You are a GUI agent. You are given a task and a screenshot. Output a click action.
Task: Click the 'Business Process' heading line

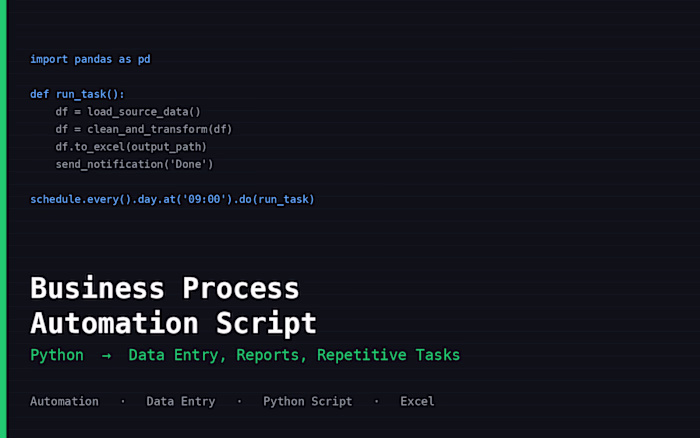tap(165, 288)
